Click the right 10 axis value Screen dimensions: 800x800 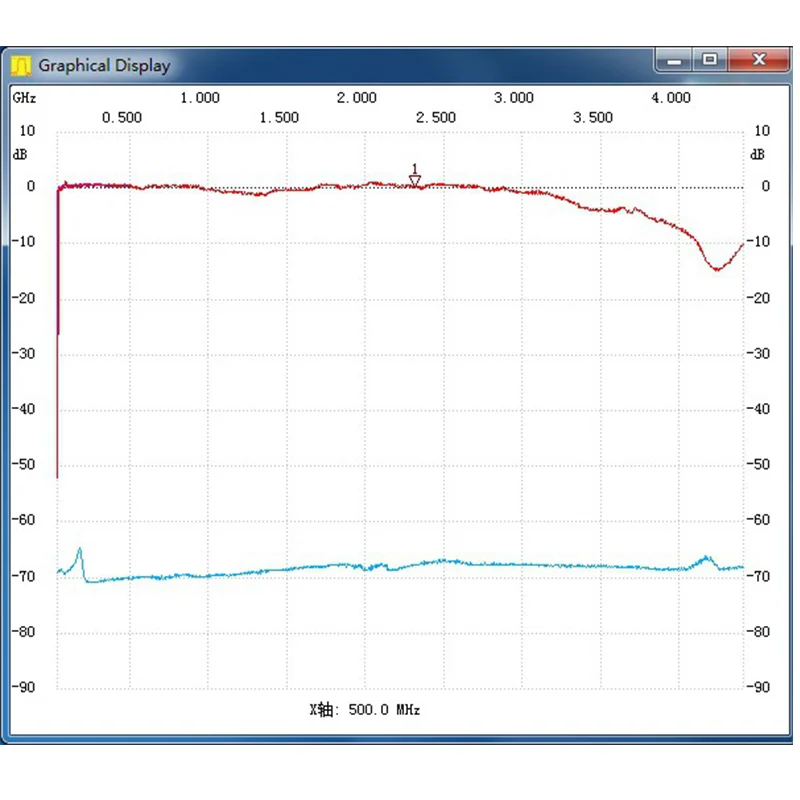pos(762,131)
